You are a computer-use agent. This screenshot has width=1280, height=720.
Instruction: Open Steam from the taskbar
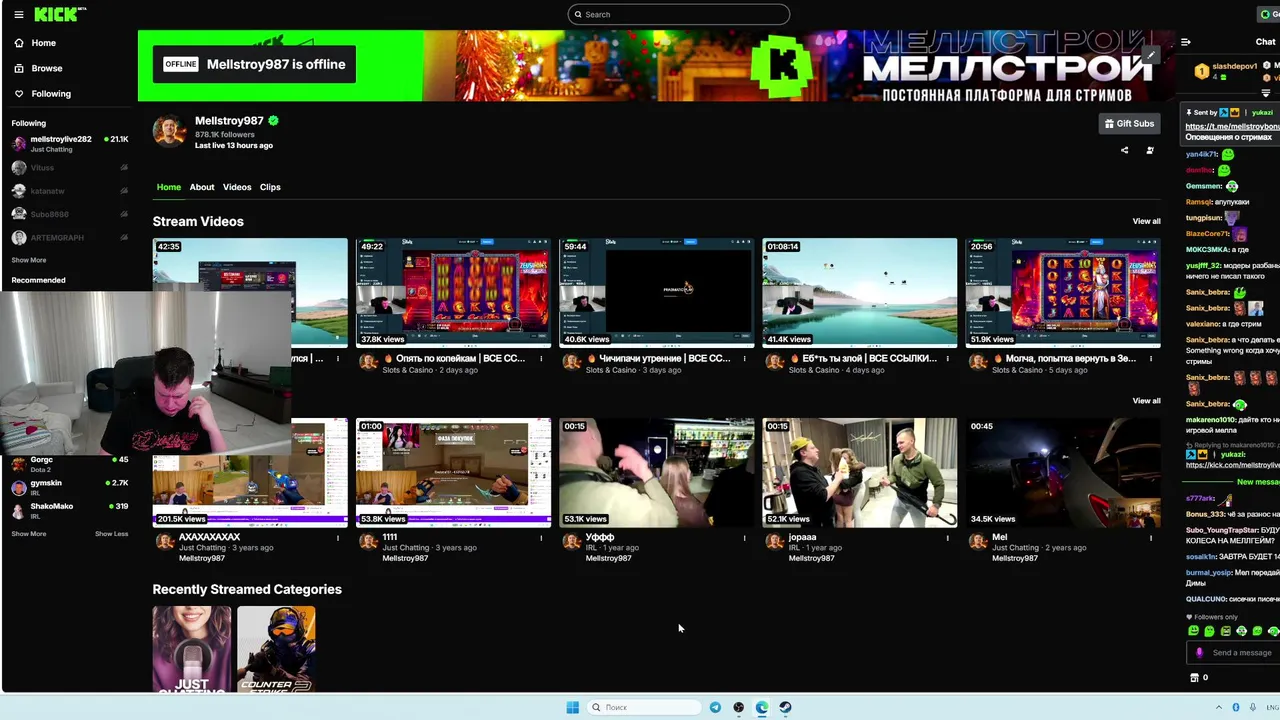(785, 707)
